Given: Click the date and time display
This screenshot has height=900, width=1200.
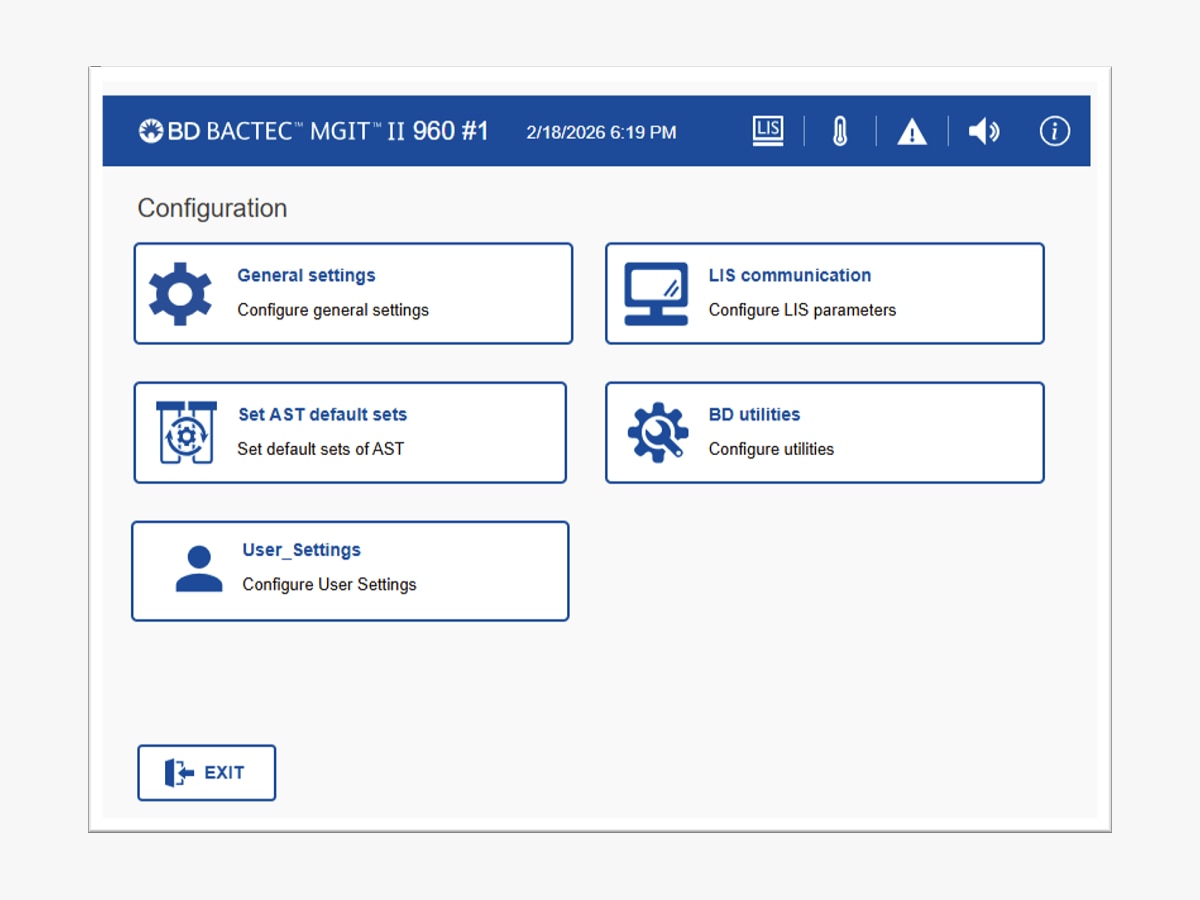Looking at the screenshot, I should coord(601,132).
